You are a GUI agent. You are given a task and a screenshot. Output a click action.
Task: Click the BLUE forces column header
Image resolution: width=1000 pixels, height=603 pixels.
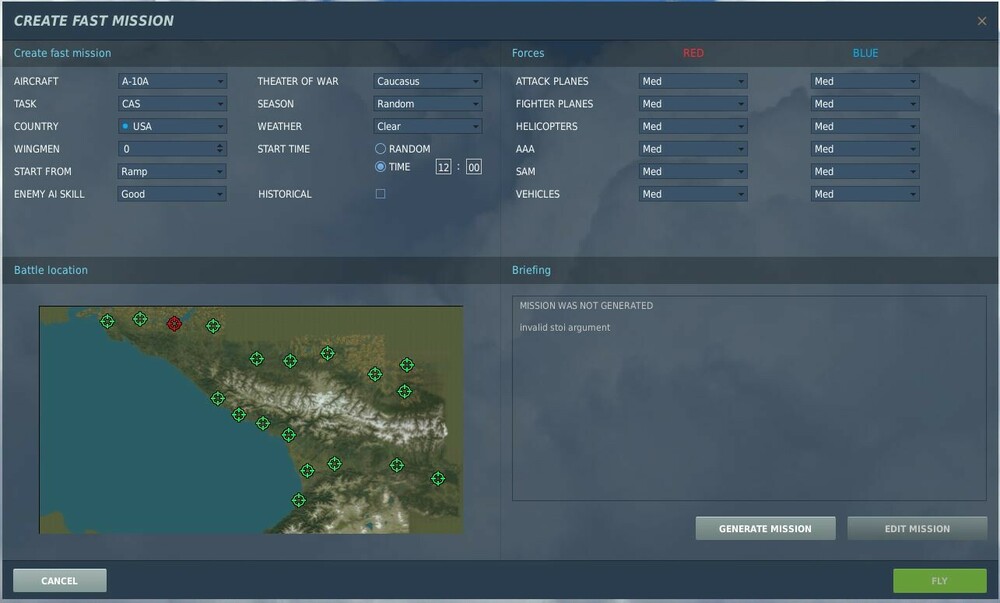(x=865, y=53)
